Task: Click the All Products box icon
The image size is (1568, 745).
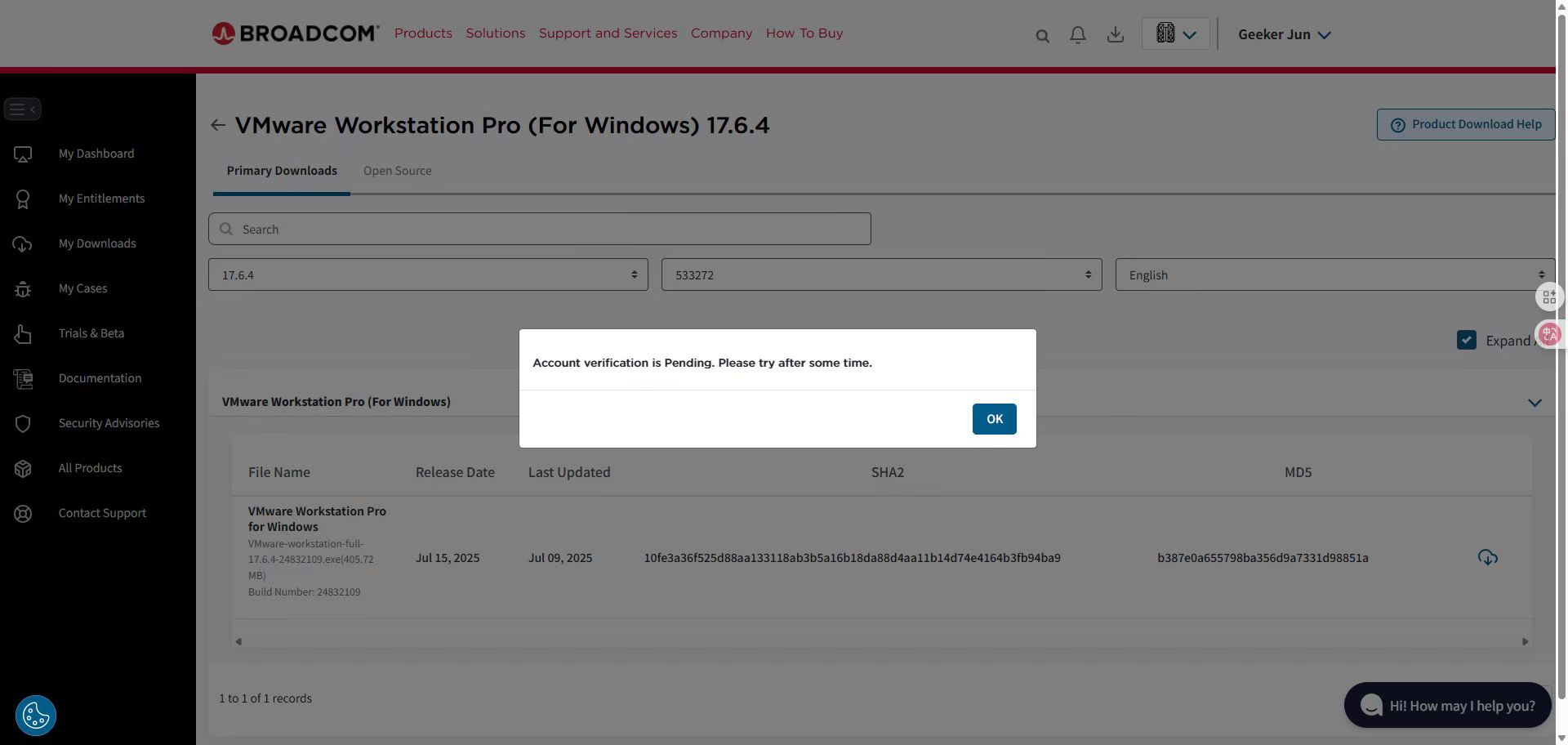Action: 23,469
